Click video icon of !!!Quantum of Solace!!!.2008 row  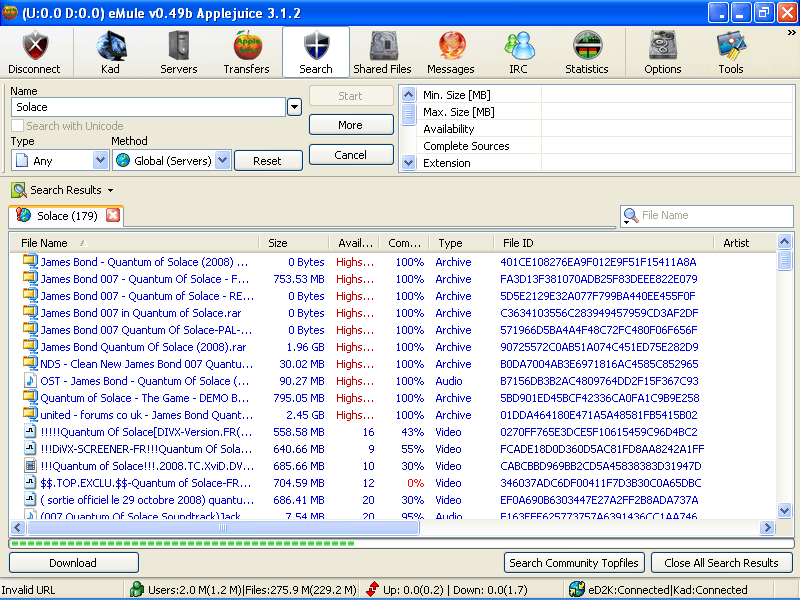coord(30,466)
